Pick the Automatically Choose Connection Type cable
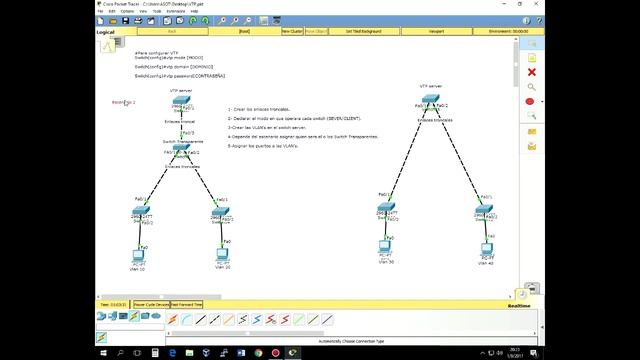Image resolution: width=640 pixels, height=360 pixels. (x=173, y=319)
